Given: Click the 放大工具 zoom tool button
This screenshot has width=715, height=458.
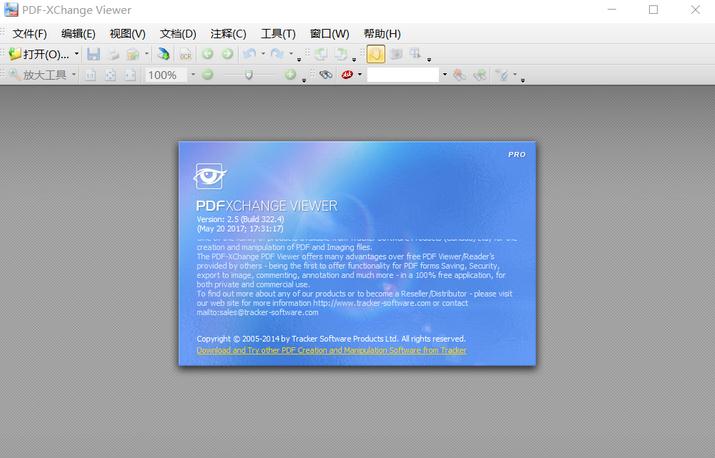Looking at the screenshot, I should click(x=38, y=75).
